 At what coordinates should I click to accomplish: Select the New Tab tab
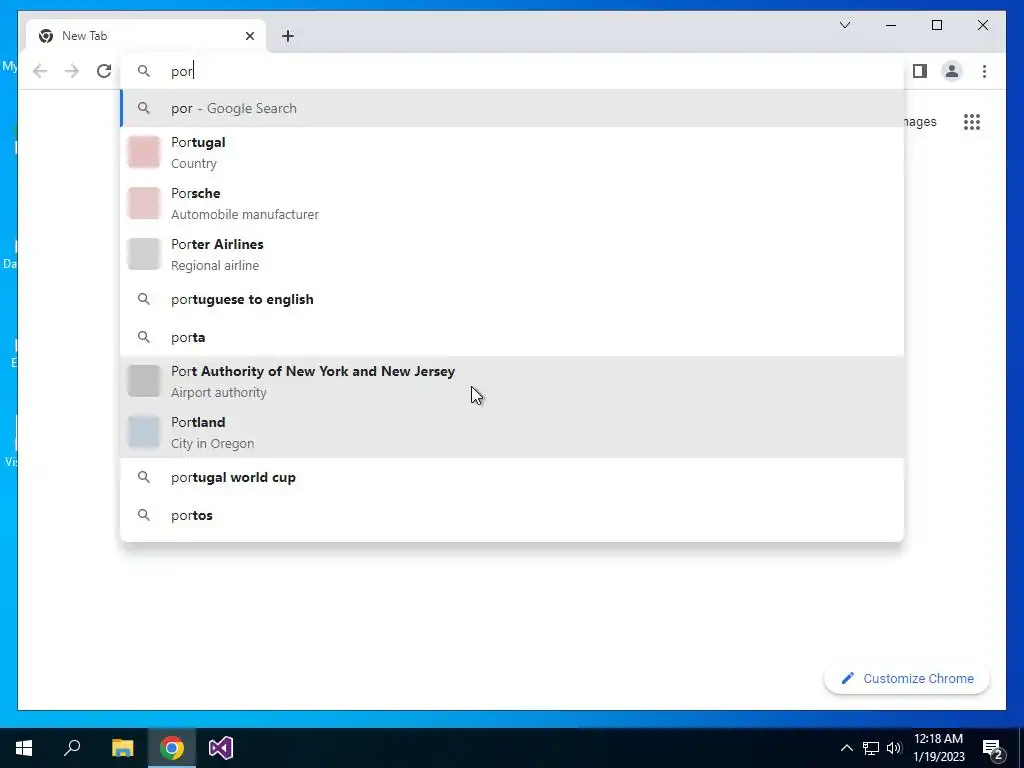coord(146,36)
